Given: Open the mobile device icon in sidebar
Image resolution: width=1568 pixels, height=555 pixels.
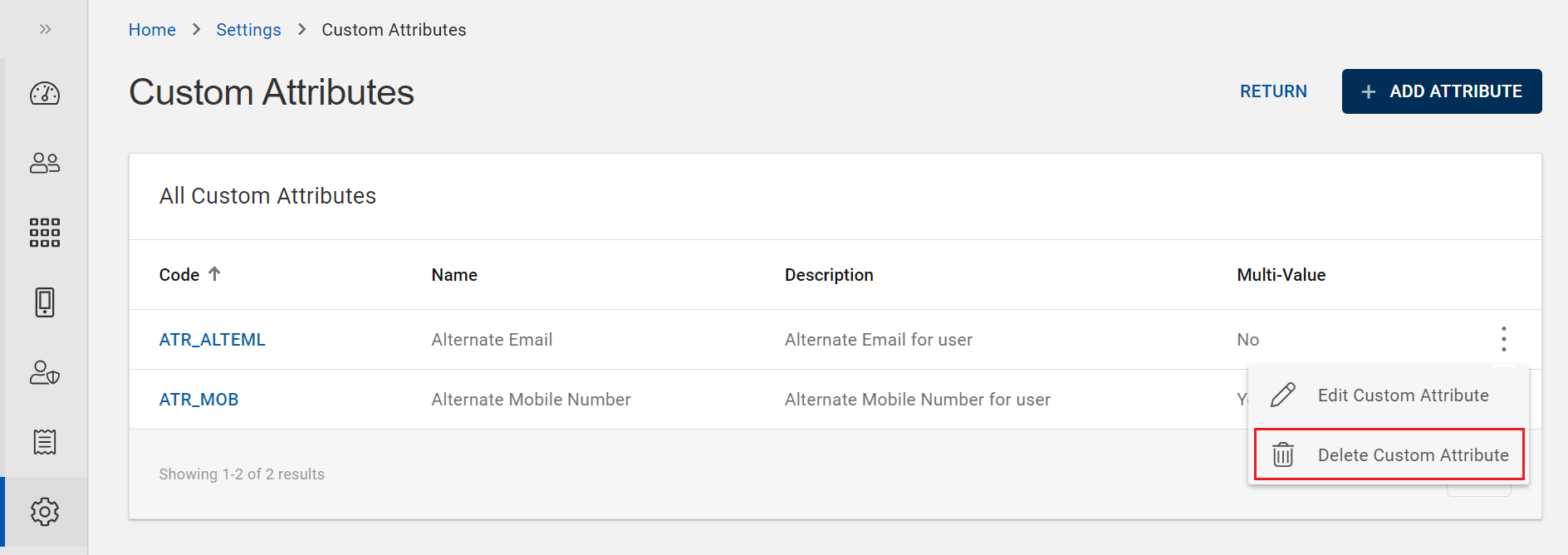Looking at the screenshot, I should click(45, 302).
